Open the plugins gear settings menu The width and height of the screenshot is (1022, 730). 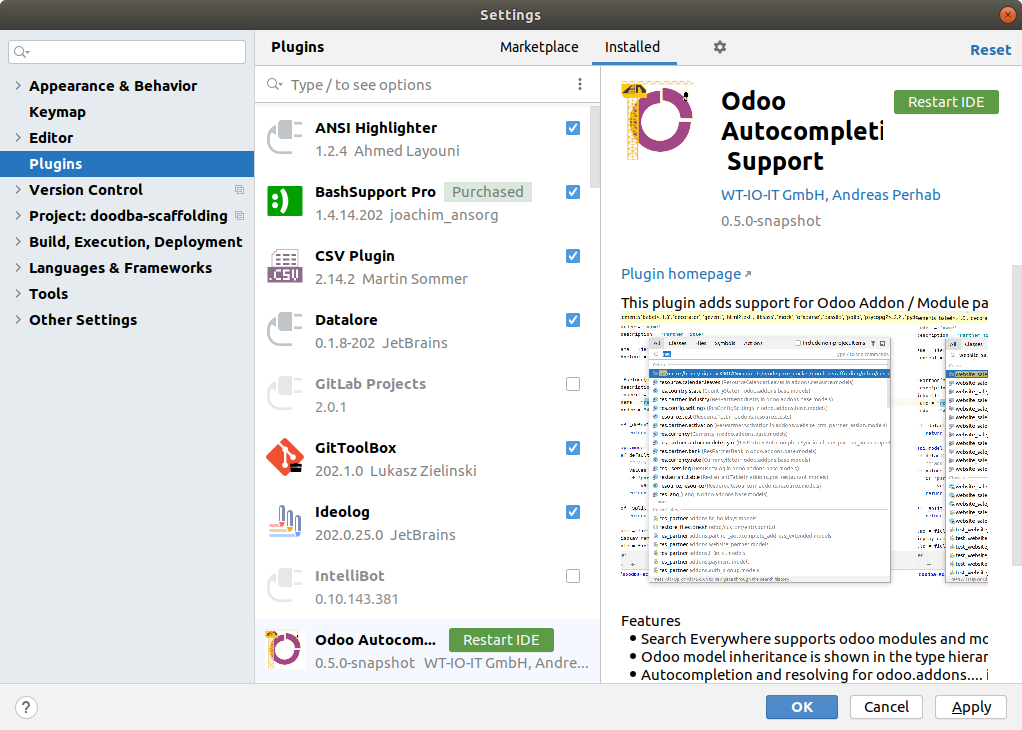point(720,47)
